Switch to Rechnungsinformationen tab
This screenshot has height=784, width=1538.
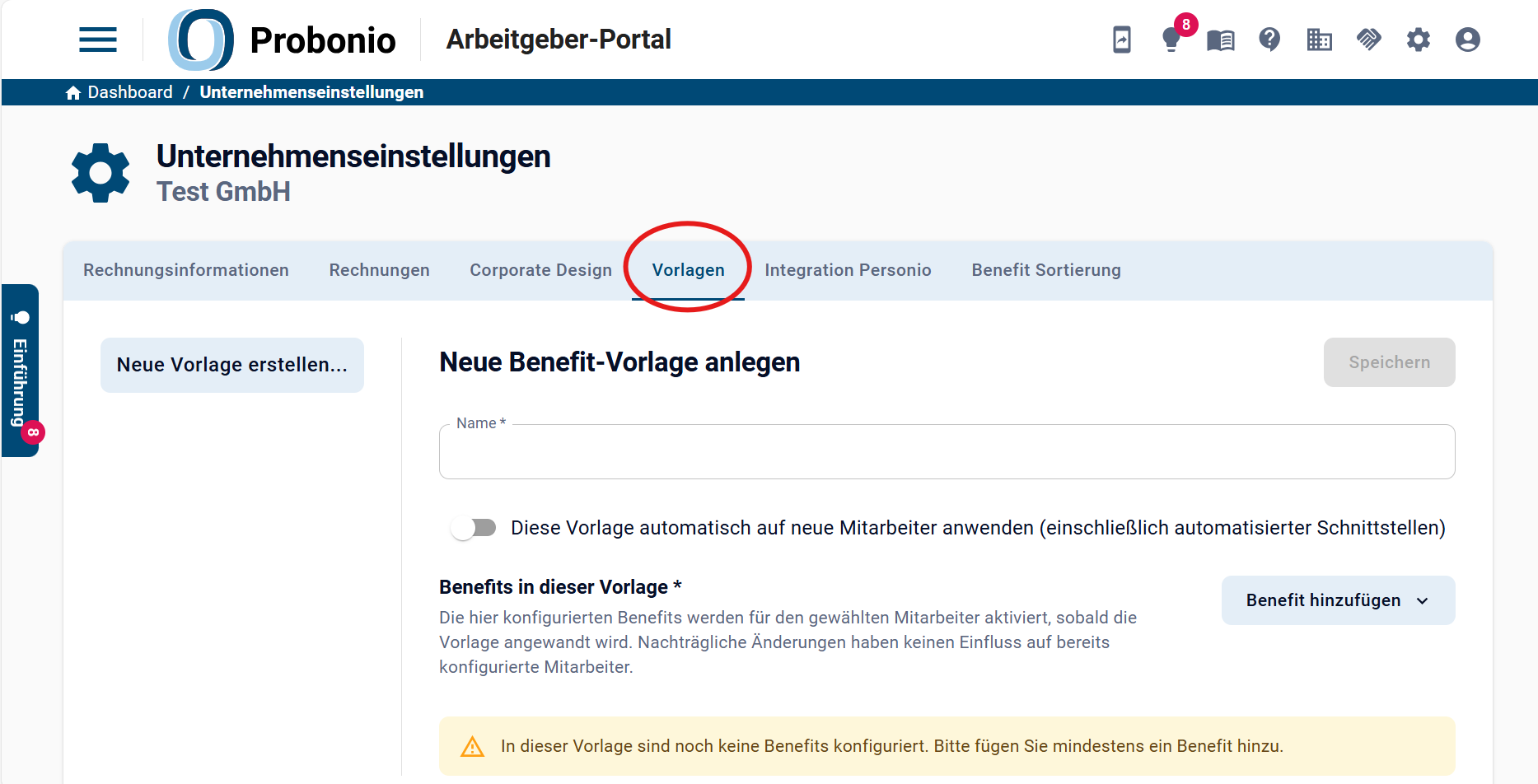(186, 270)
